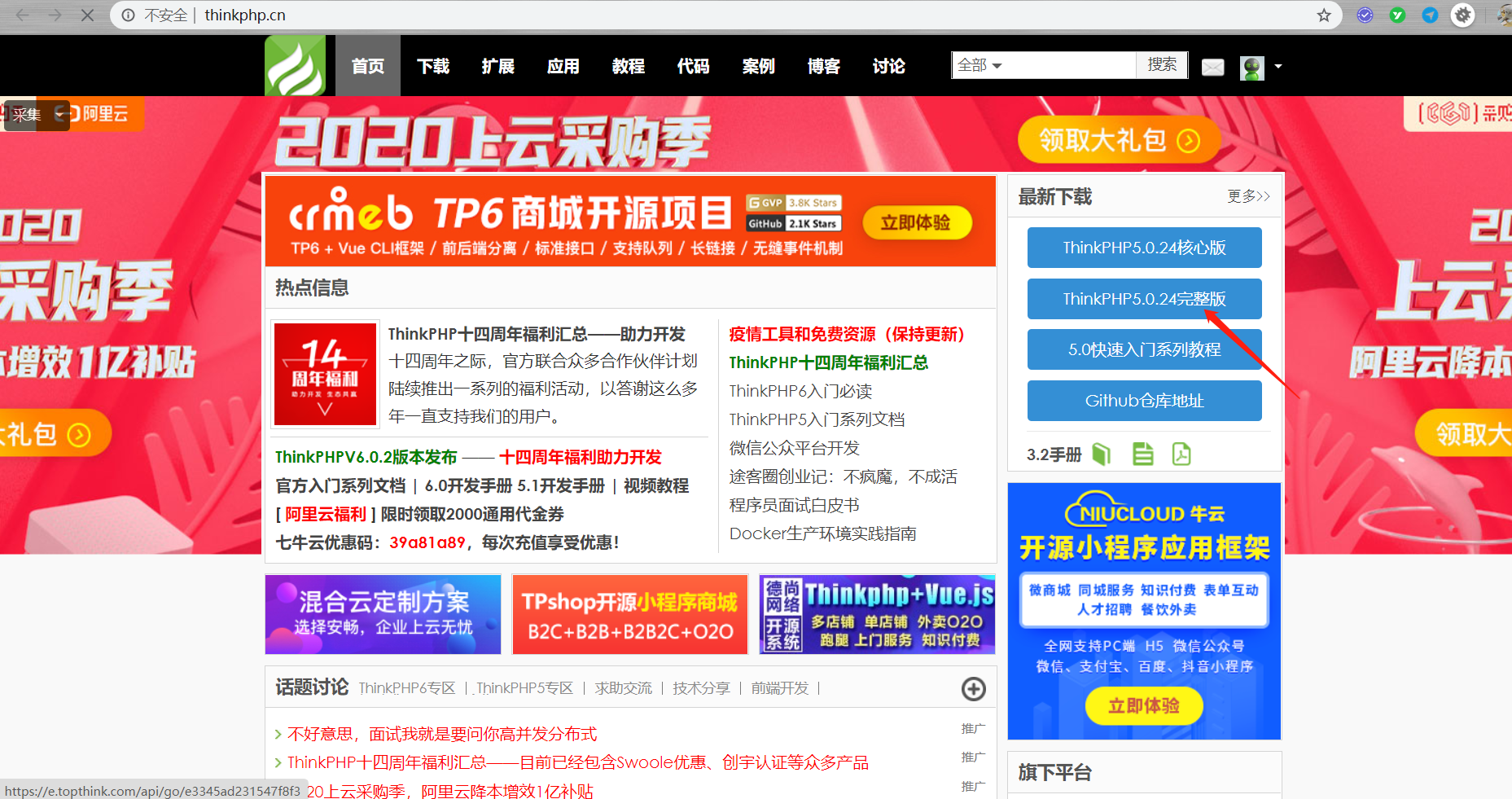Open the 全部 search category dropdown
Viewport: 1512px width, 799px height.
[x=980, y=65]
